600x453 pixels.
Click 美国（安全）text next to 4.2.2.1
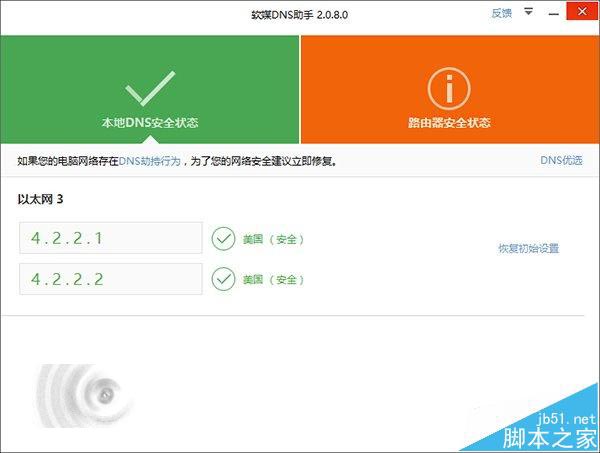click(x=273, y=240)
